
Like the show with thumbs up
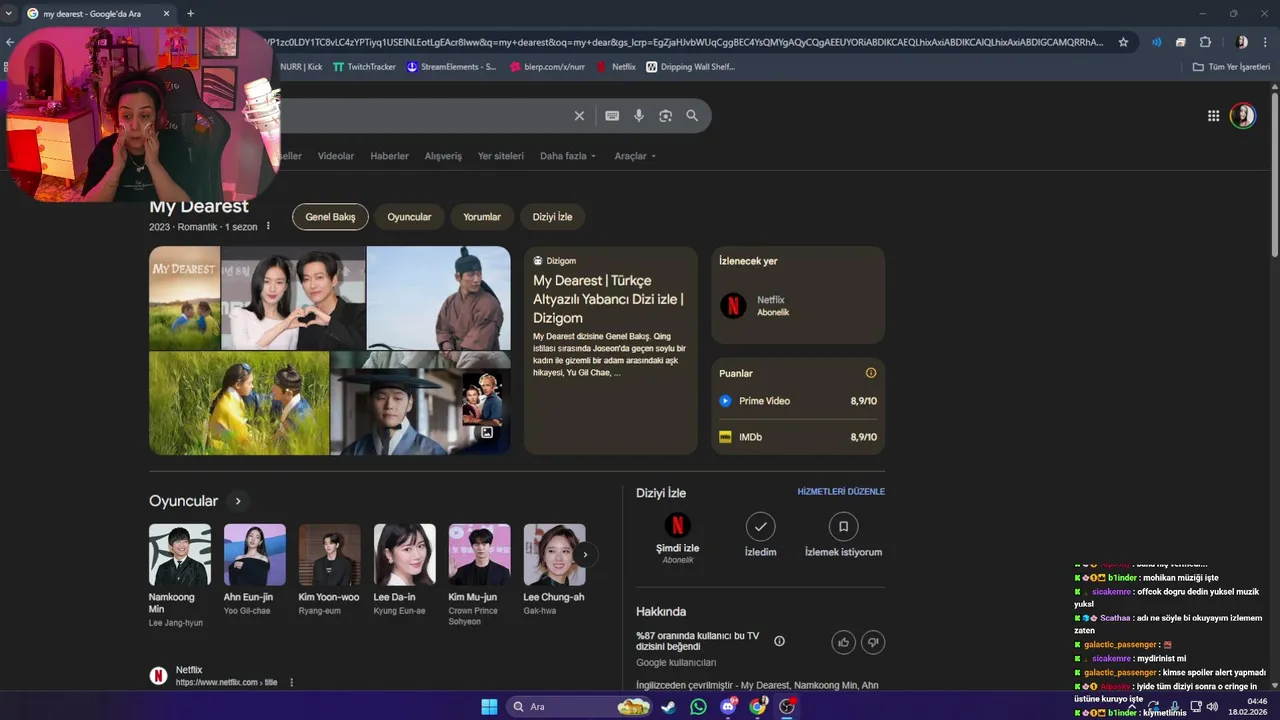click(x=843, y=642)
